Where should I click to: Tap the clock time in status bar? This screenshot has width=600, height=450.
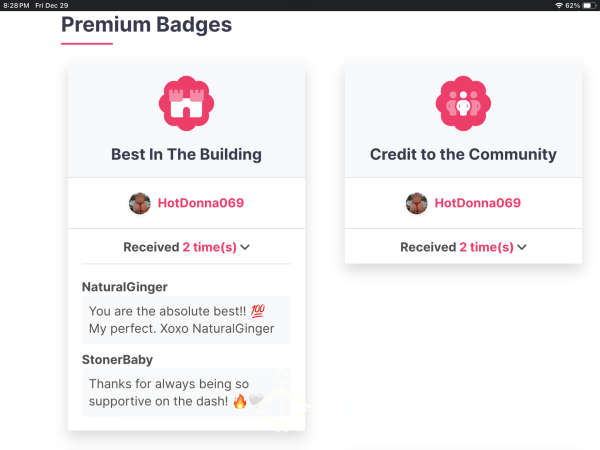[16, 5]
